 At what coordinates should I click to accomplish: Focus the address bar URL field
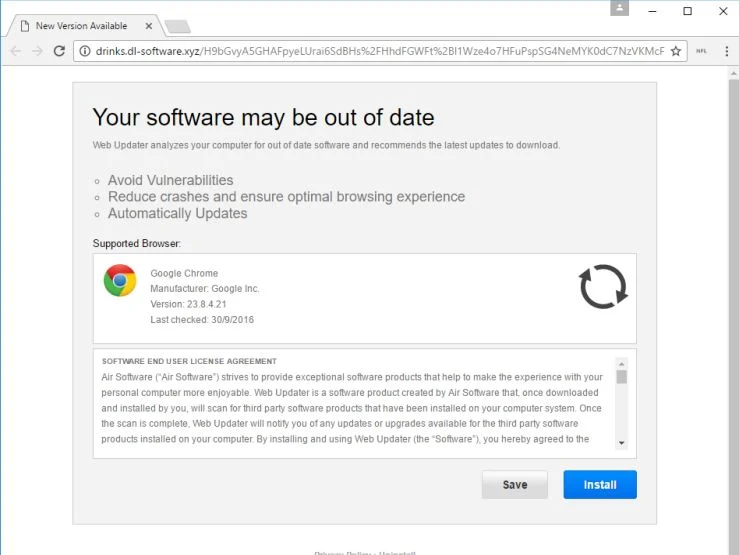coord(379,51)
